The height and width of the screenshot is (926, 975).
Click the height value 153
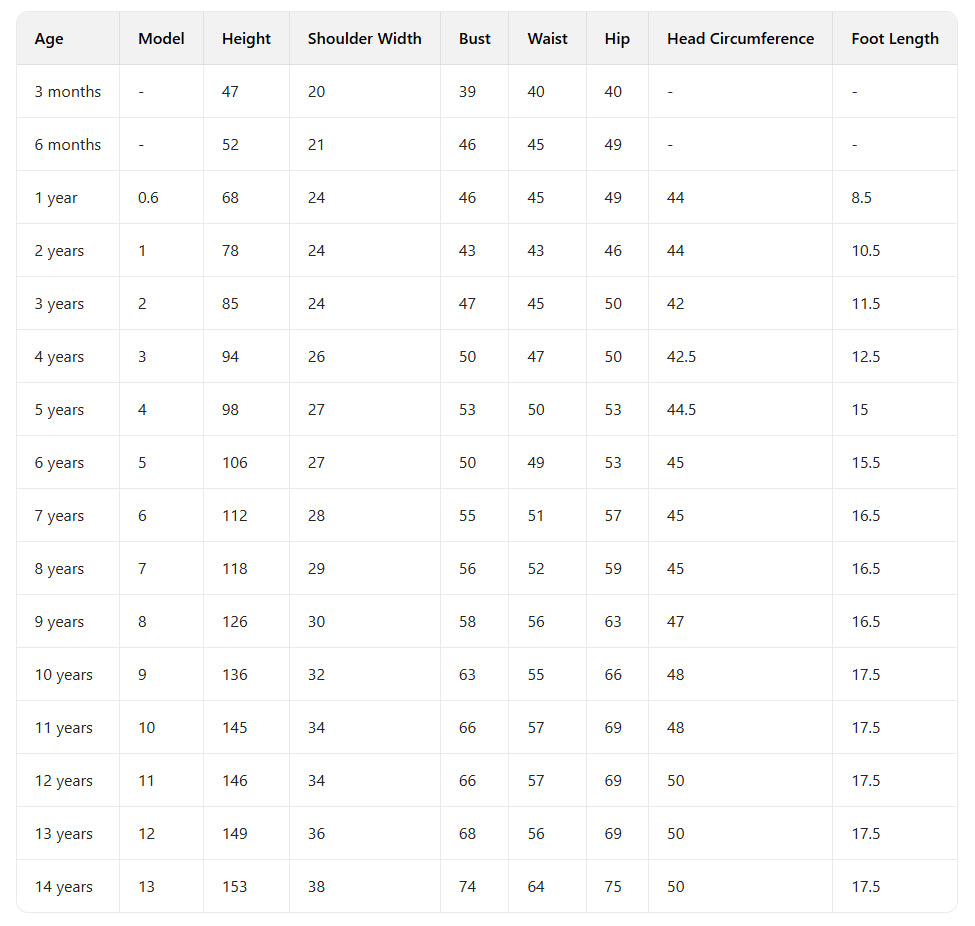click(x=235, y=887)
